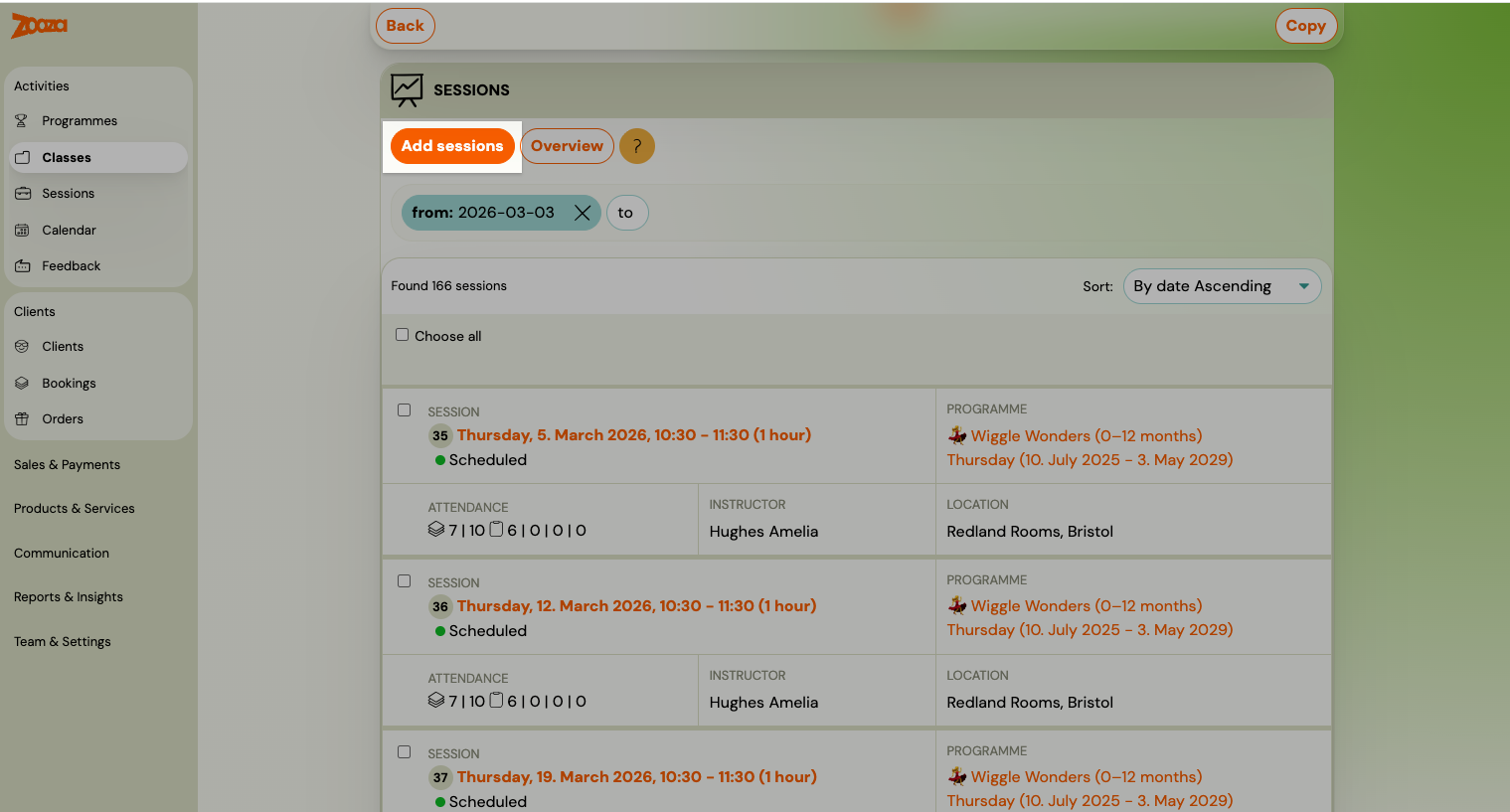Screen dimensions: 1510x812
Task: Click Activities section heading
Action: click(x=42, y=86)
